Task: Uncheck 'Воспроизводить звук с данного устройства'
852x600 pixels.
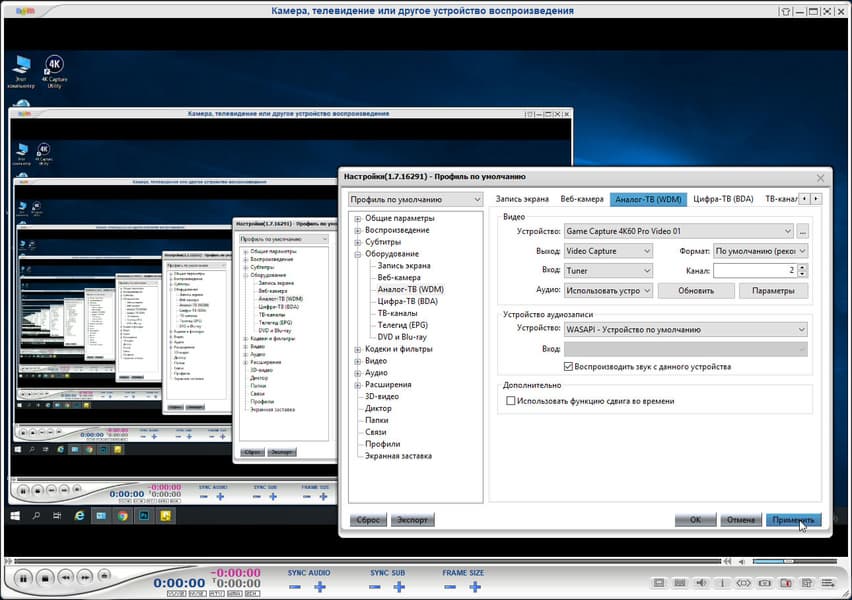Action: point(568,367)
